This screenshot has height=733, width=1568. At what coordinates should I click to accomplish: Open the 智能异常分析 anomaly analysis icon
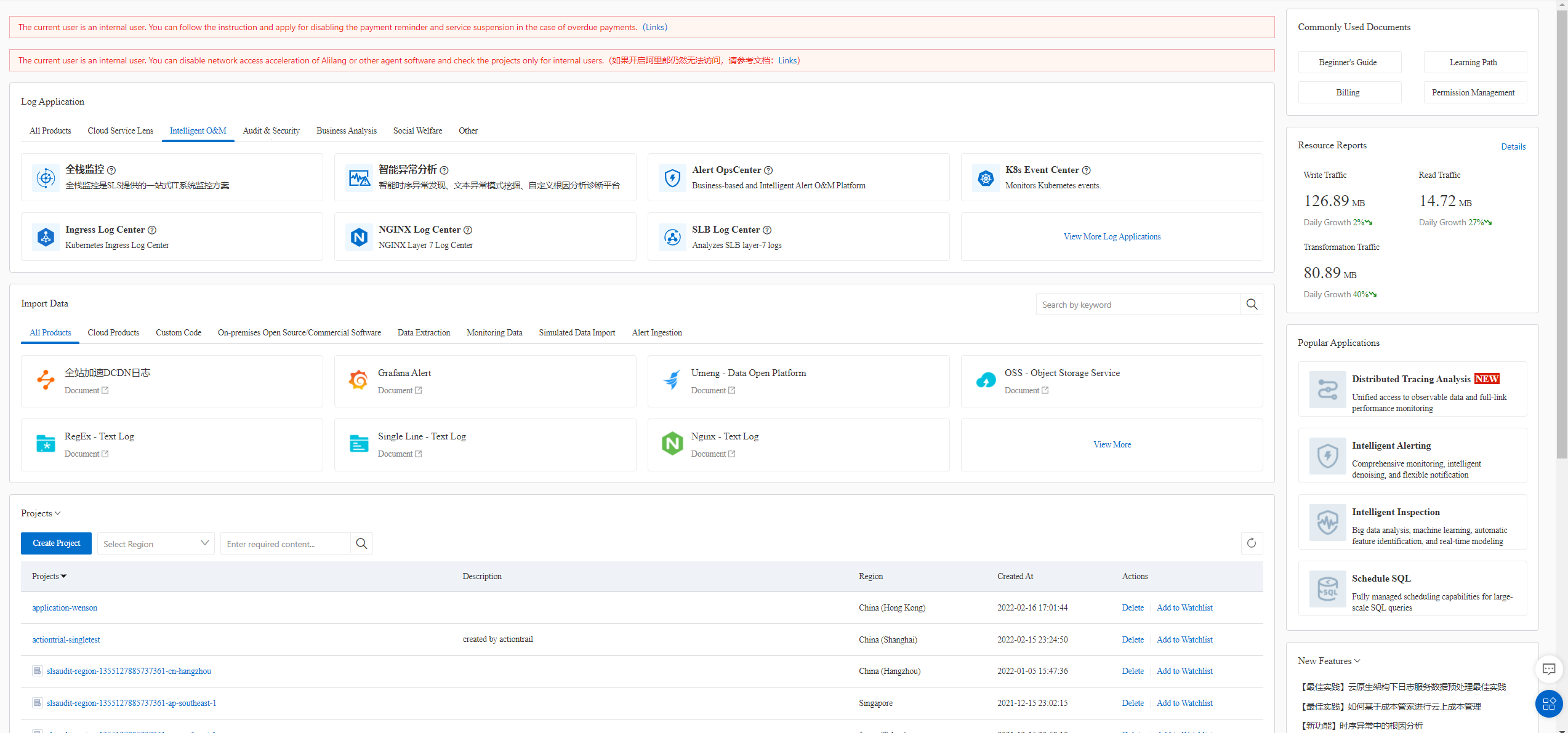tap(359, 178)
